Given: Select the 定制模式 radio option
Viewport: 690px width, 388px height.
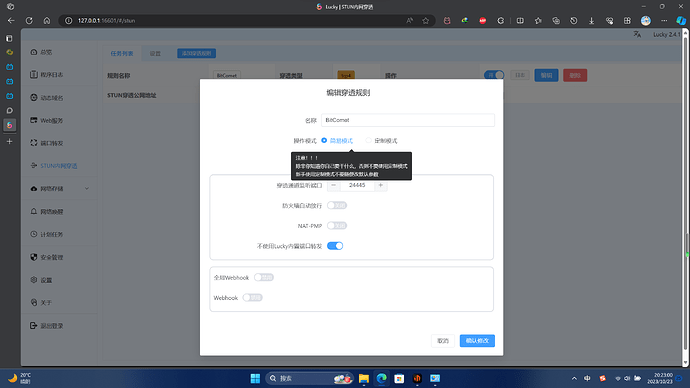Looking at the screenshot, I should 368,140.
